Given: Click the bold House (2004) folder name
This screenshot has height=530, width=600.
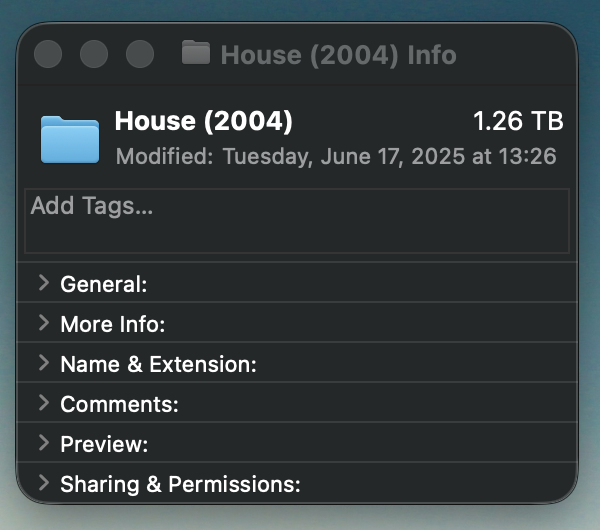Looking at the screenshot, I should point(204,121).
